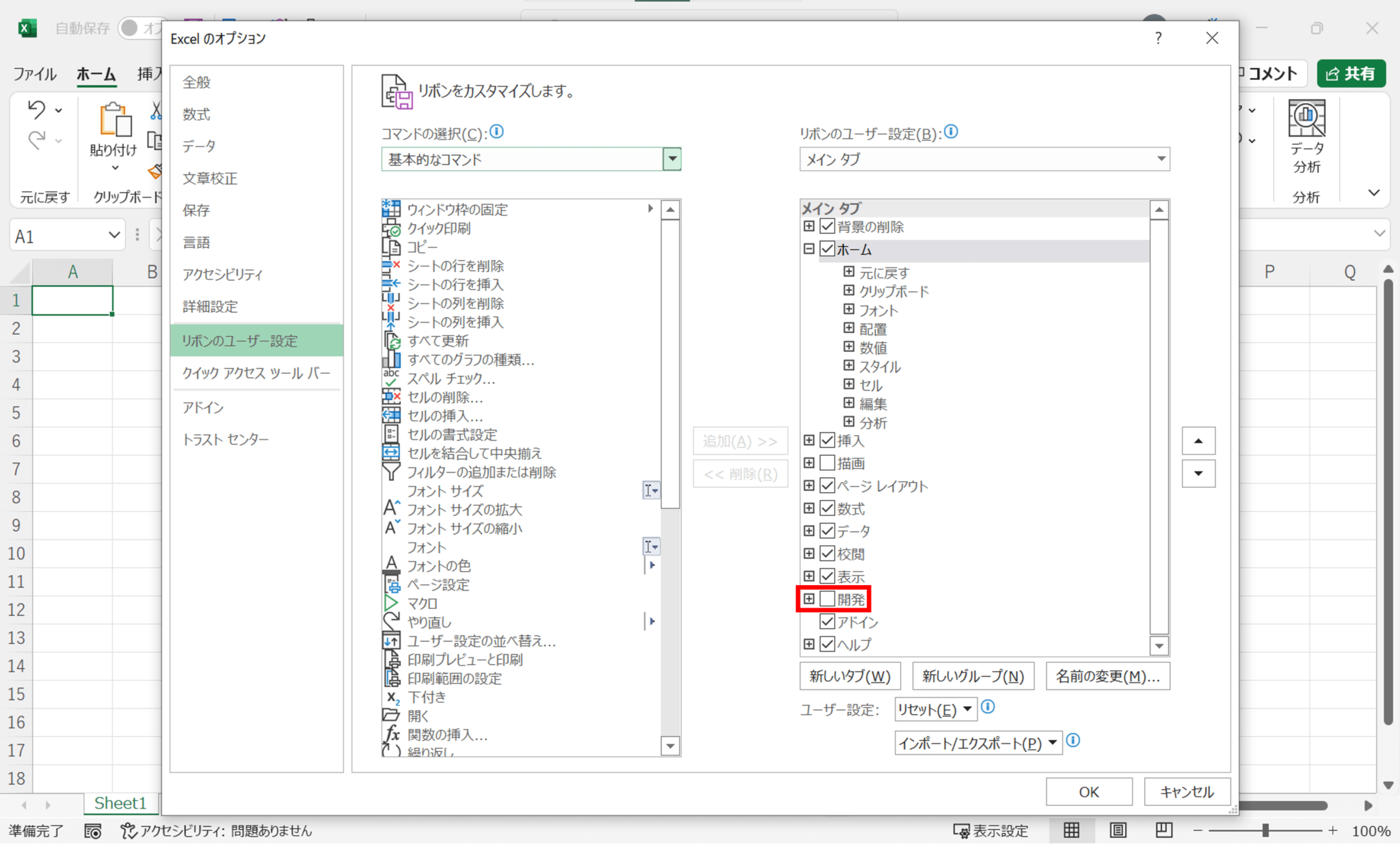The width and height of the screenshot is (1400, 844).
Task: Open トラスト センター options category
Action: tap(226, 439)
